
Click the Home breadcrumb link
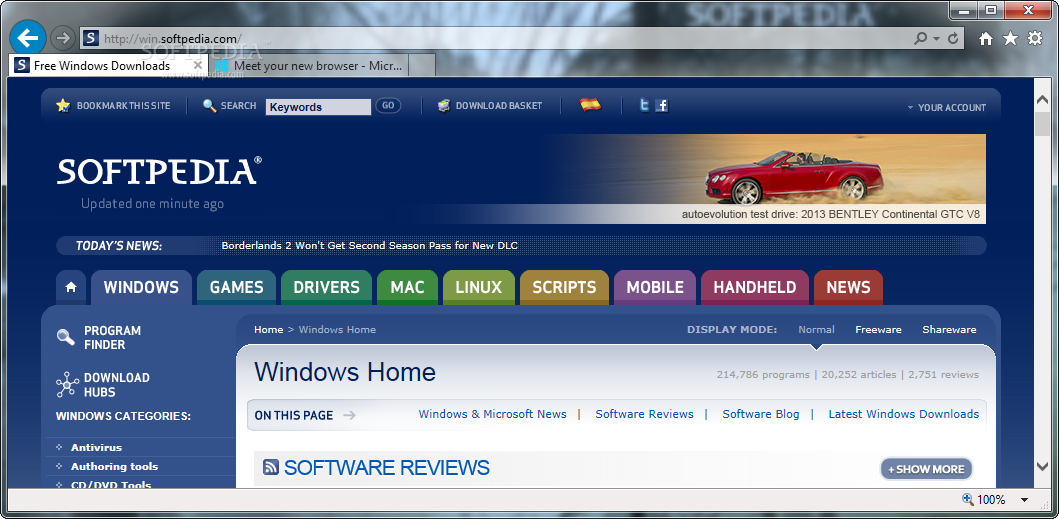coord(268,330)
